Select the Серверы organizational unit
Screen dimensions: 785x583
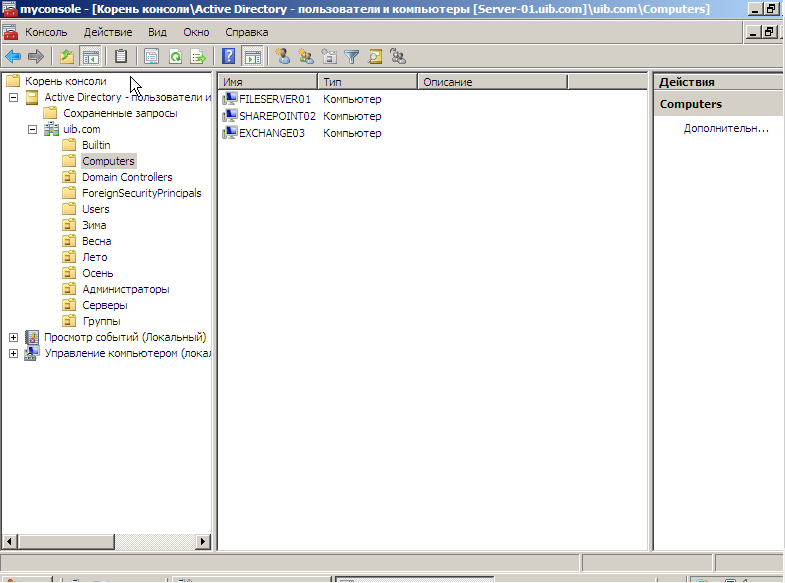tap(105, 305)
